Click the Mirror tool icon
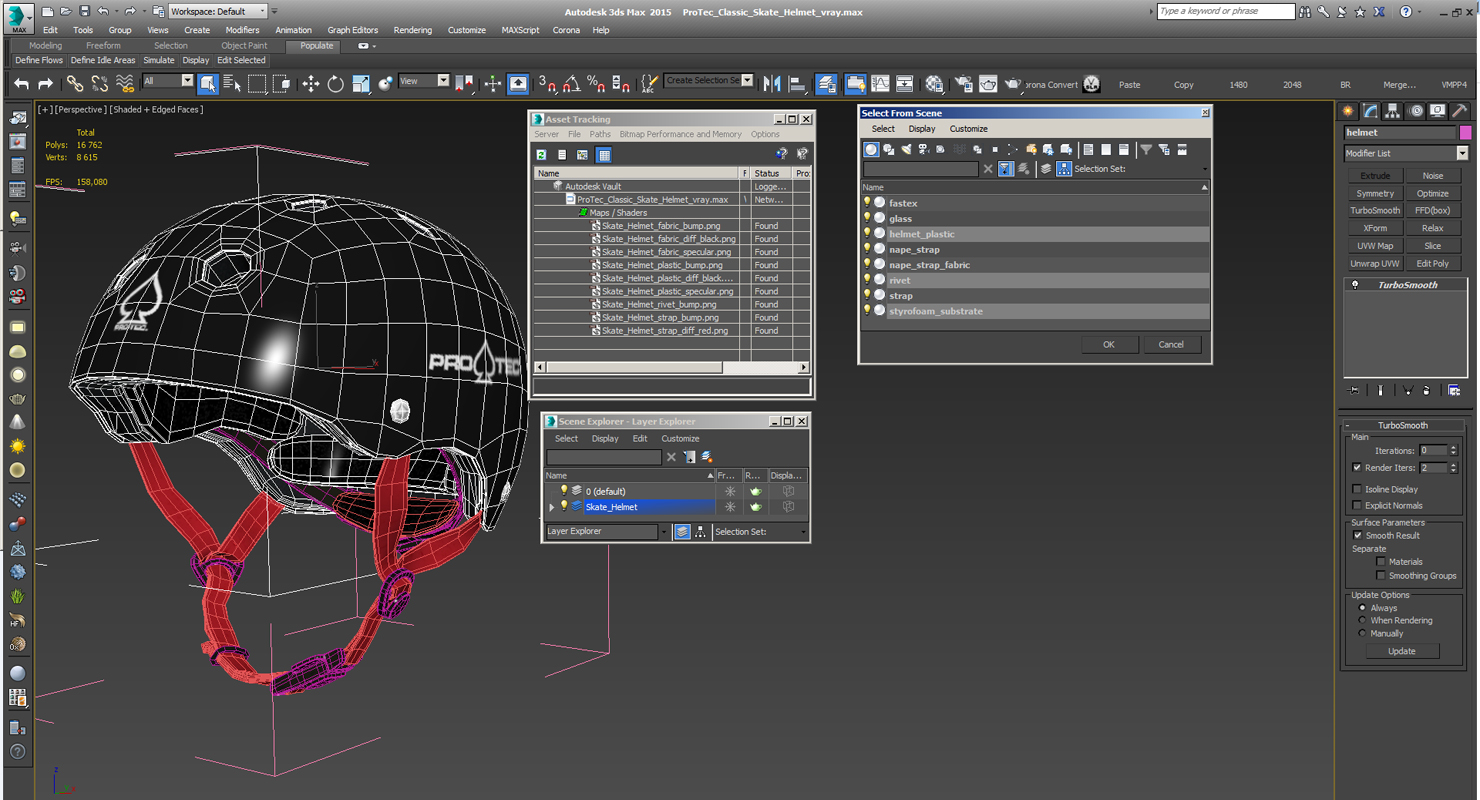Viewport: 1480px width, 800px height. pyautogui.click(x=772, y=84)
